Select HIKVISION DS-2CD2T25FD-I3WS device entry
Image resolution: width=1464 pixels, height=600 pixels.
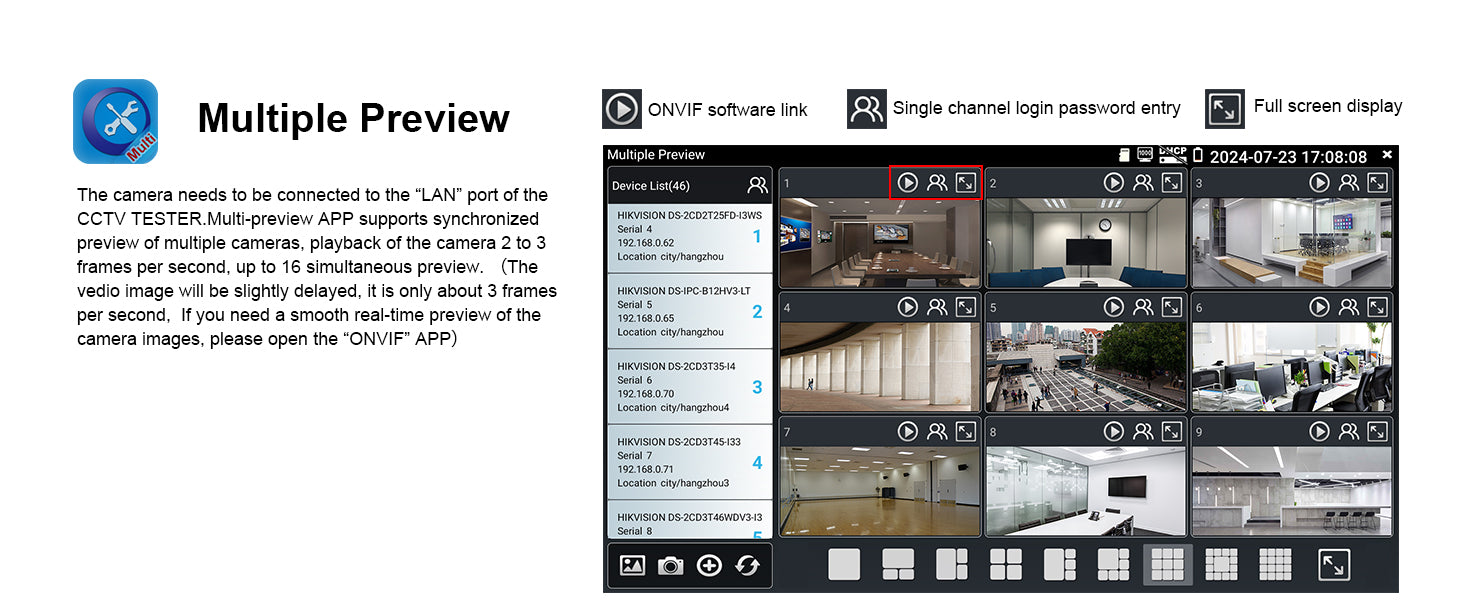pyautogui.click(x=689, y=236)
